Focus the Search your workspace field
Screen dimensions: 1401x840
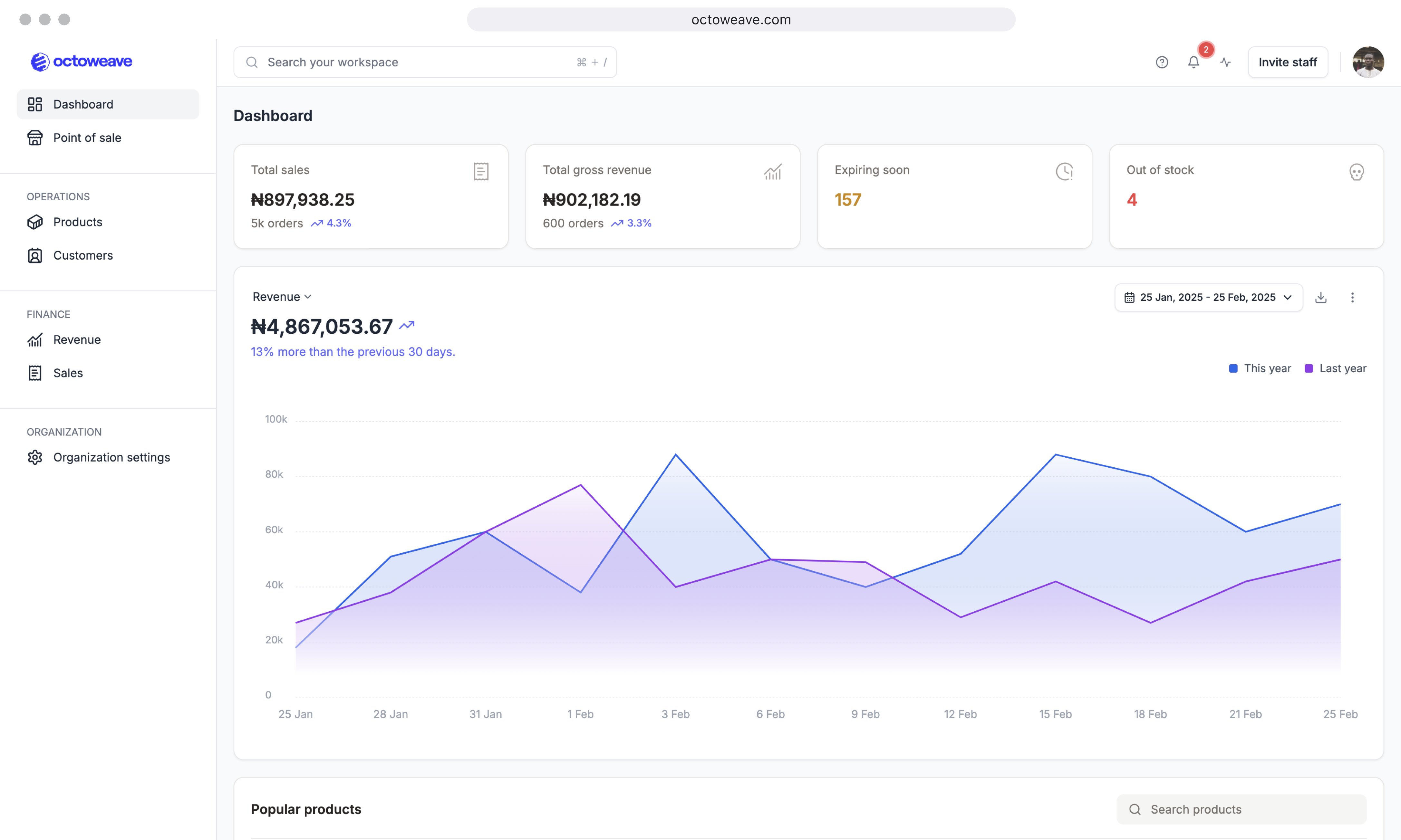click(x=419, y=62)
